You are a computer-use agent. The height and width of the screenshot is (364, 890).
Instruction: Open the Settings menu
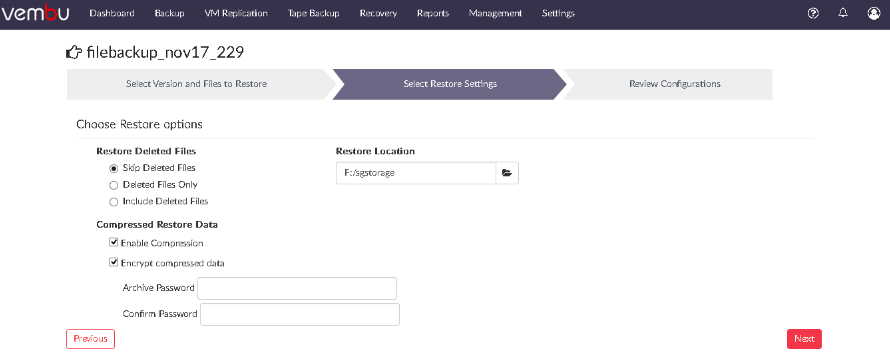click(558, 13)
